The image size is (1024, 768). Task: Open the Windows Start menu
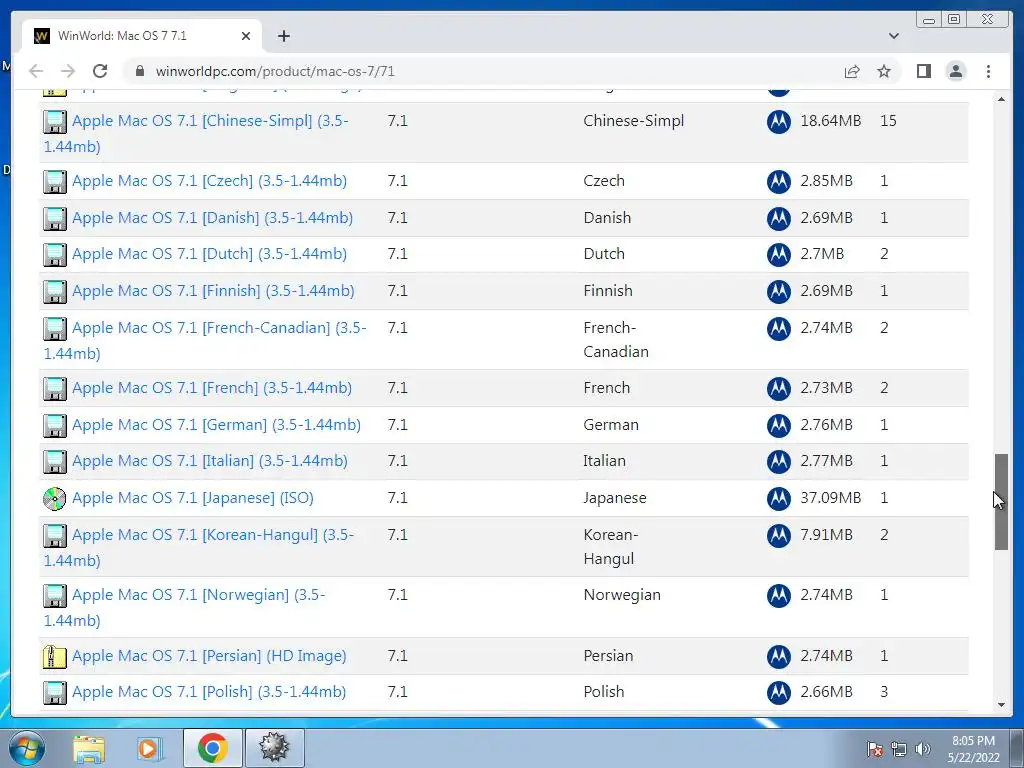[27, 748]
